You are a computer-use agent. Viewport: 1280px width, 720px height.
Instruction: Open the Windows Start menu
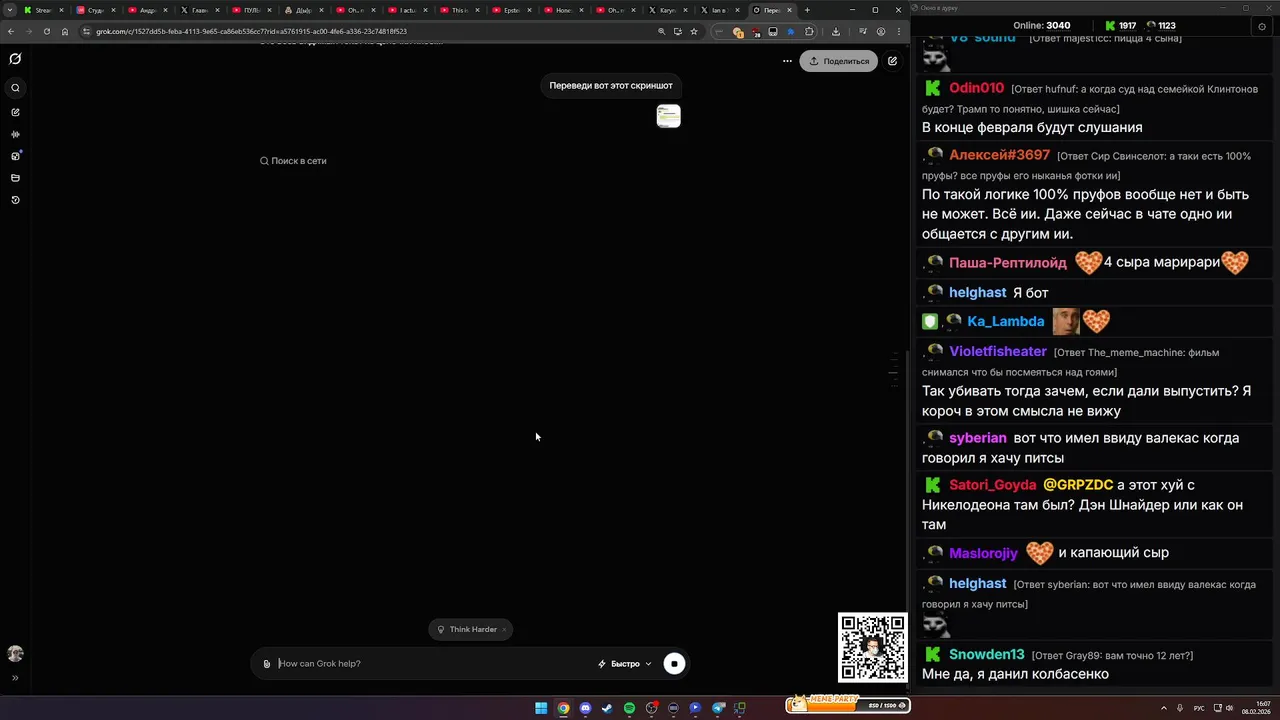541,708
